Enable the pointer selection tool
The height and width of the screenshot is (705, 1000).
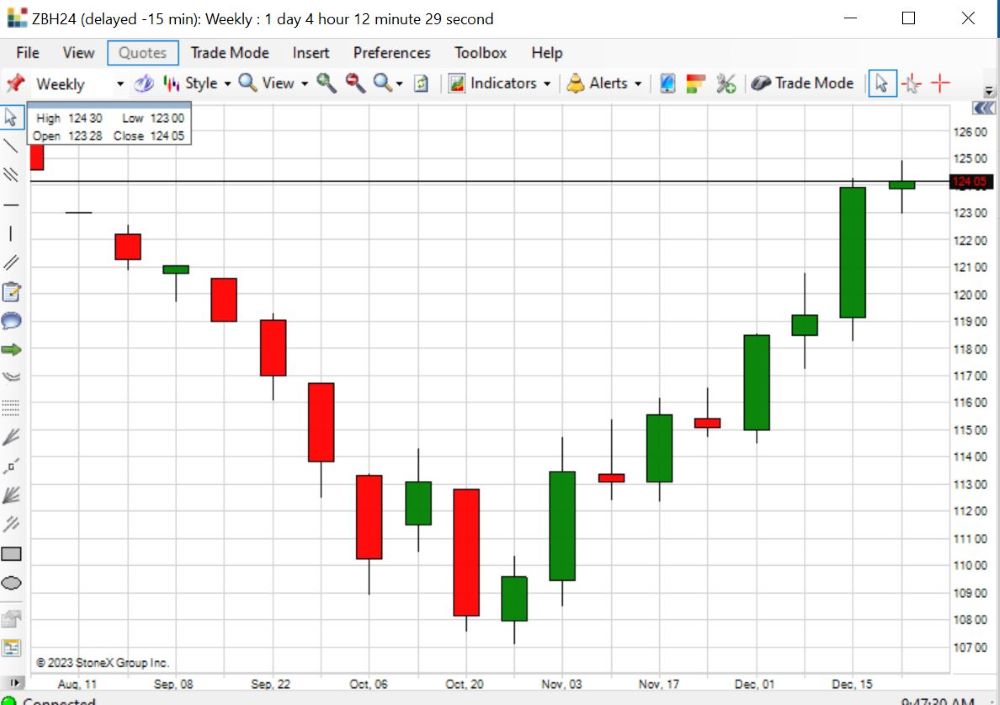coord(882,84)
